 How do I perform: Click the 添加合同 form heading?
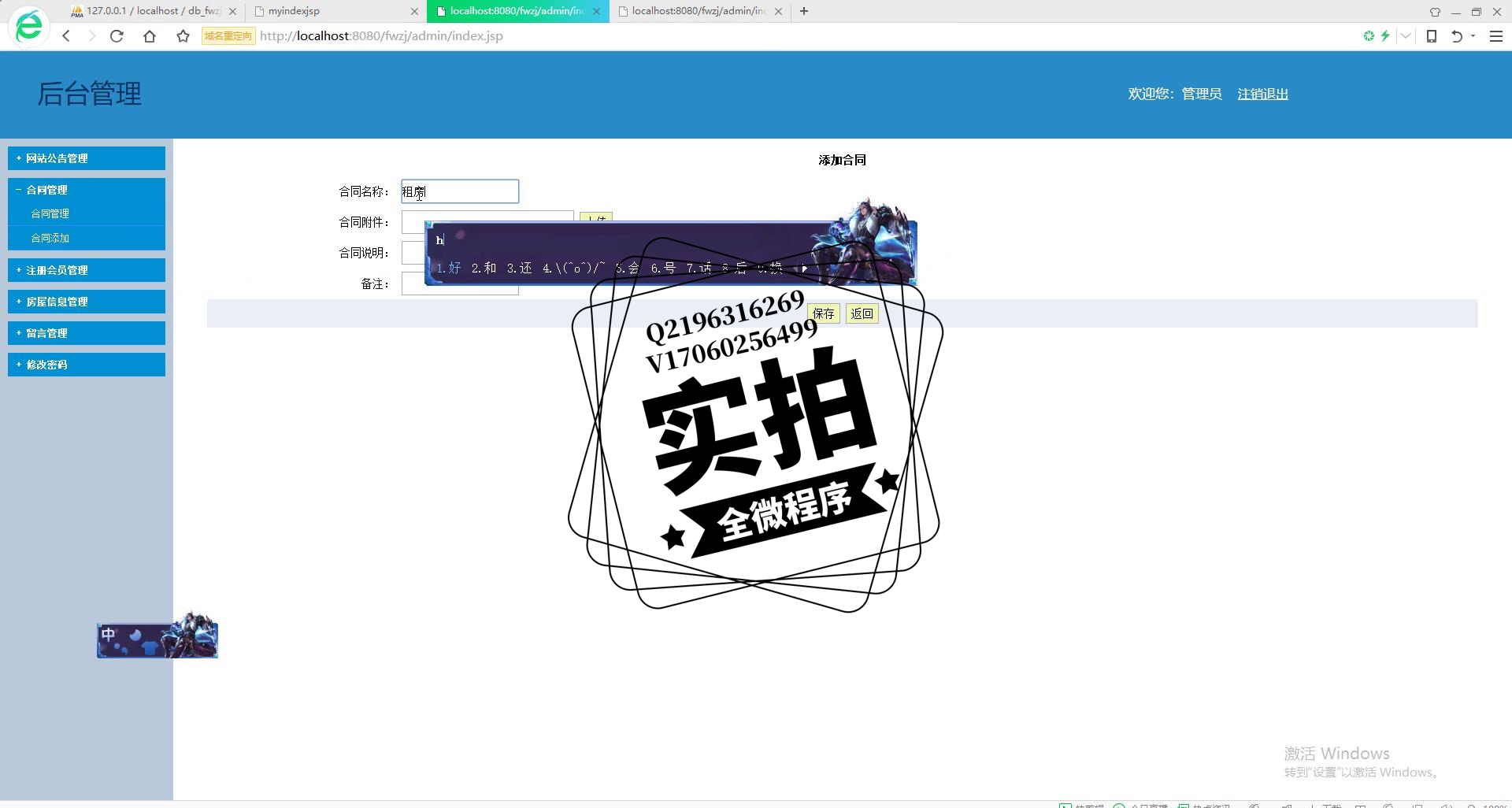click(x=842, y=160)
